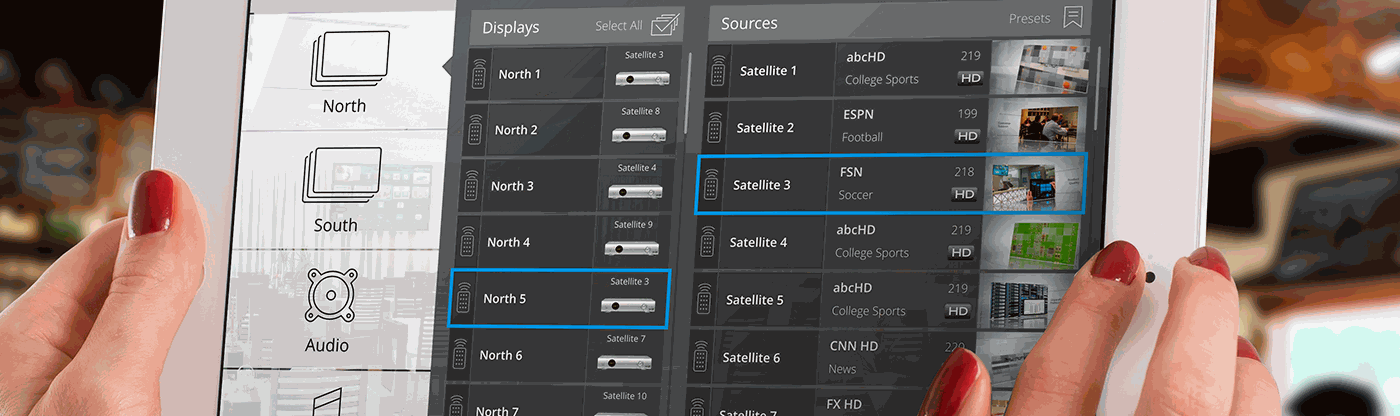Tap the remote icon for North 5
This screenshot has width=1400, height=416.
pos(463,298)
